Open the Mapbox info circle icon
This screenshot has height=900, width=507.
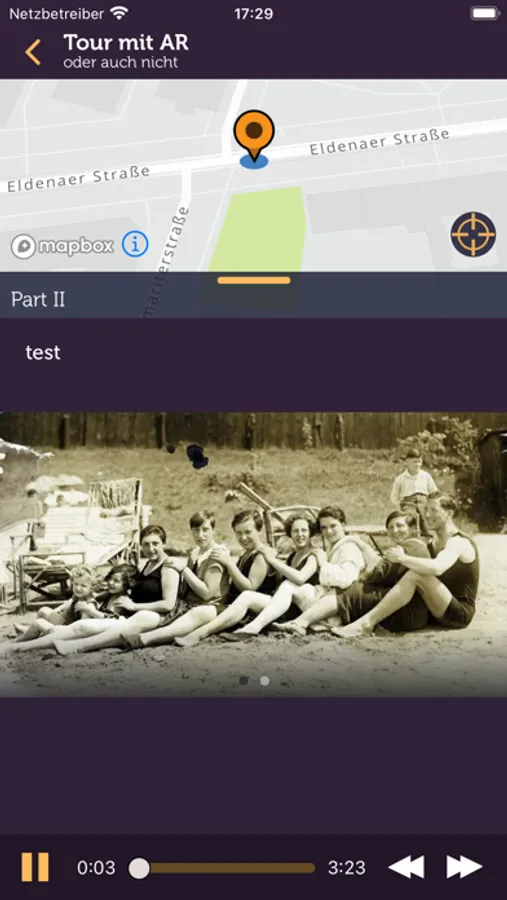coord(135,245)
